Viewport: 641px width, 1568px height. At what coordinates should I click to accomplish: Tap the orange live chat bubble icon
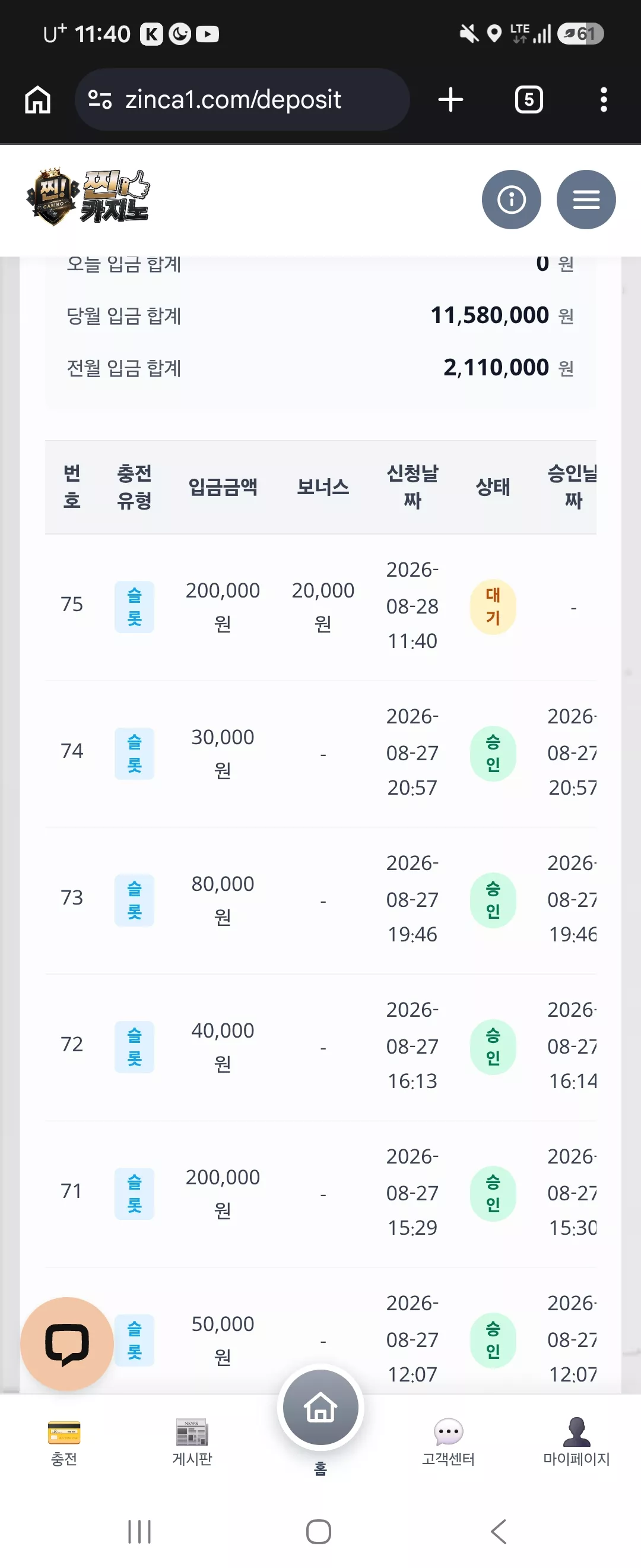(x=67, y=1344)
